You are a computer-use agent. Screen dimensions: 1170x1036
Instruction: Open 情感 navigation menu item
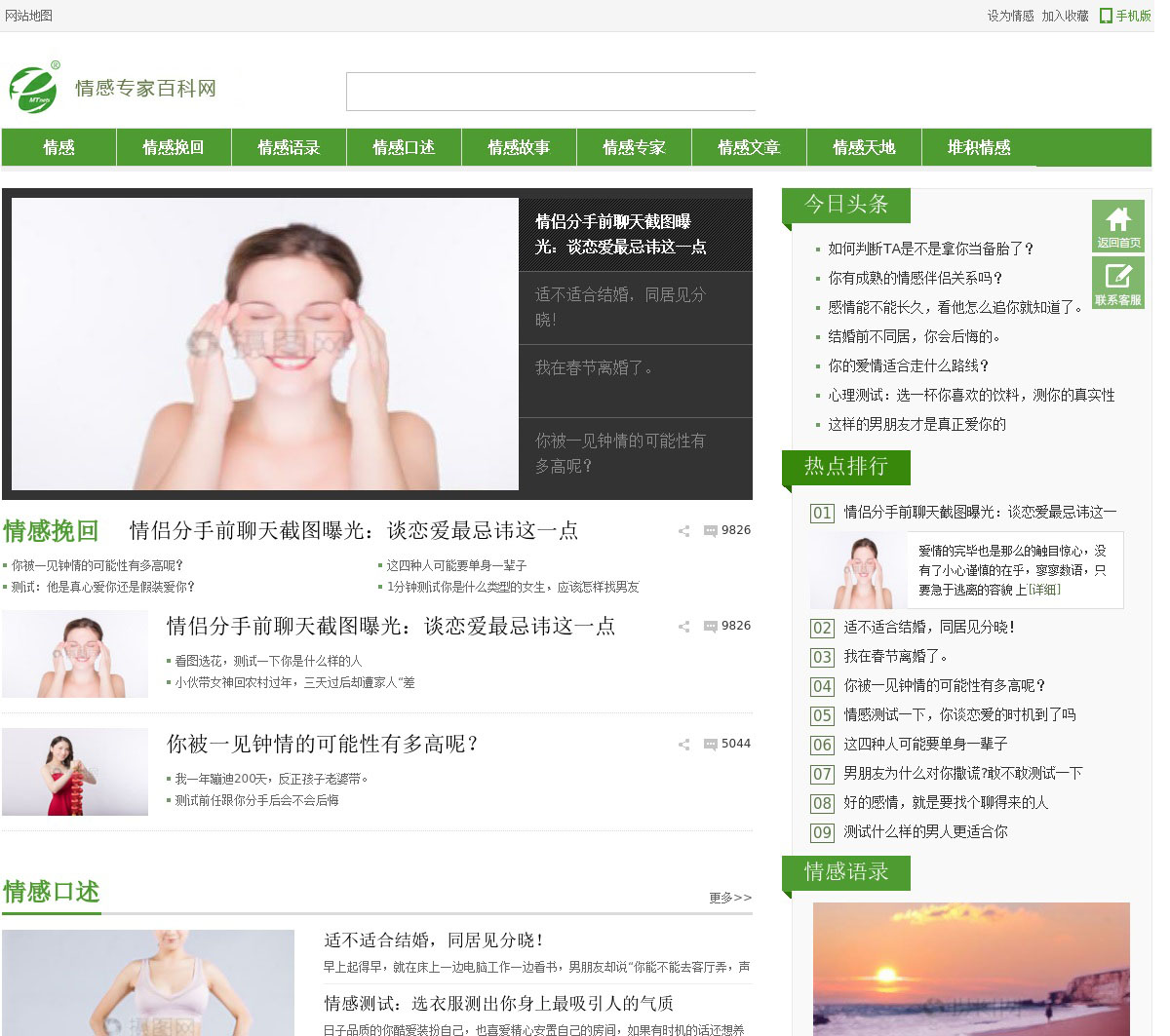click(58, 147)
